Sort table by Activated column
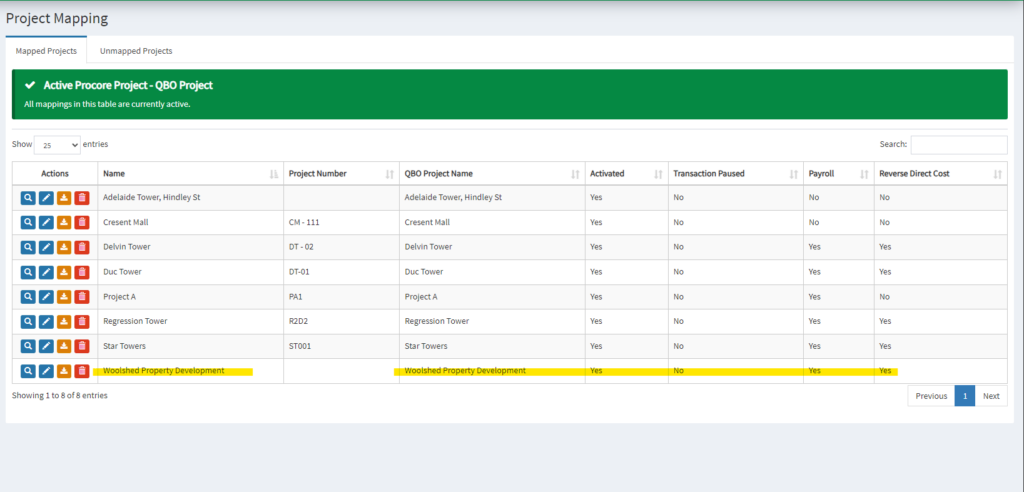Viewport: 1024px width, 492px height. click(624, 174)
